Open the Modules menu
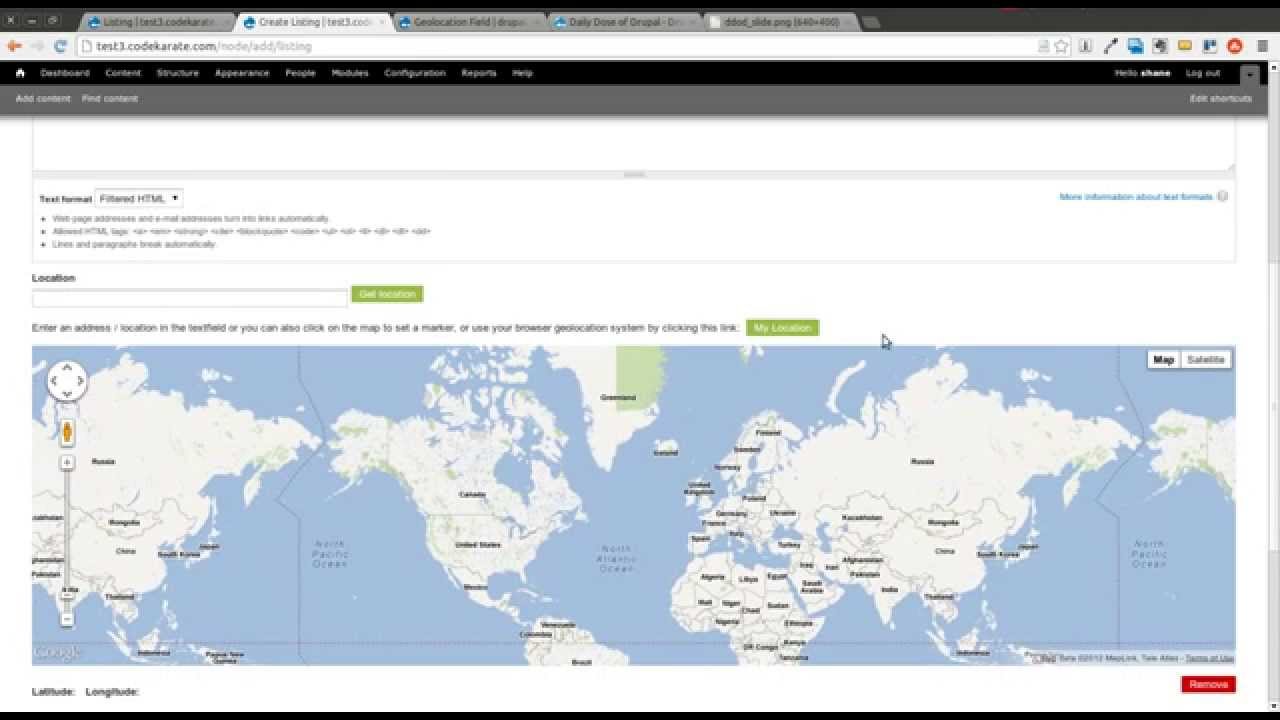 [350, 73]
